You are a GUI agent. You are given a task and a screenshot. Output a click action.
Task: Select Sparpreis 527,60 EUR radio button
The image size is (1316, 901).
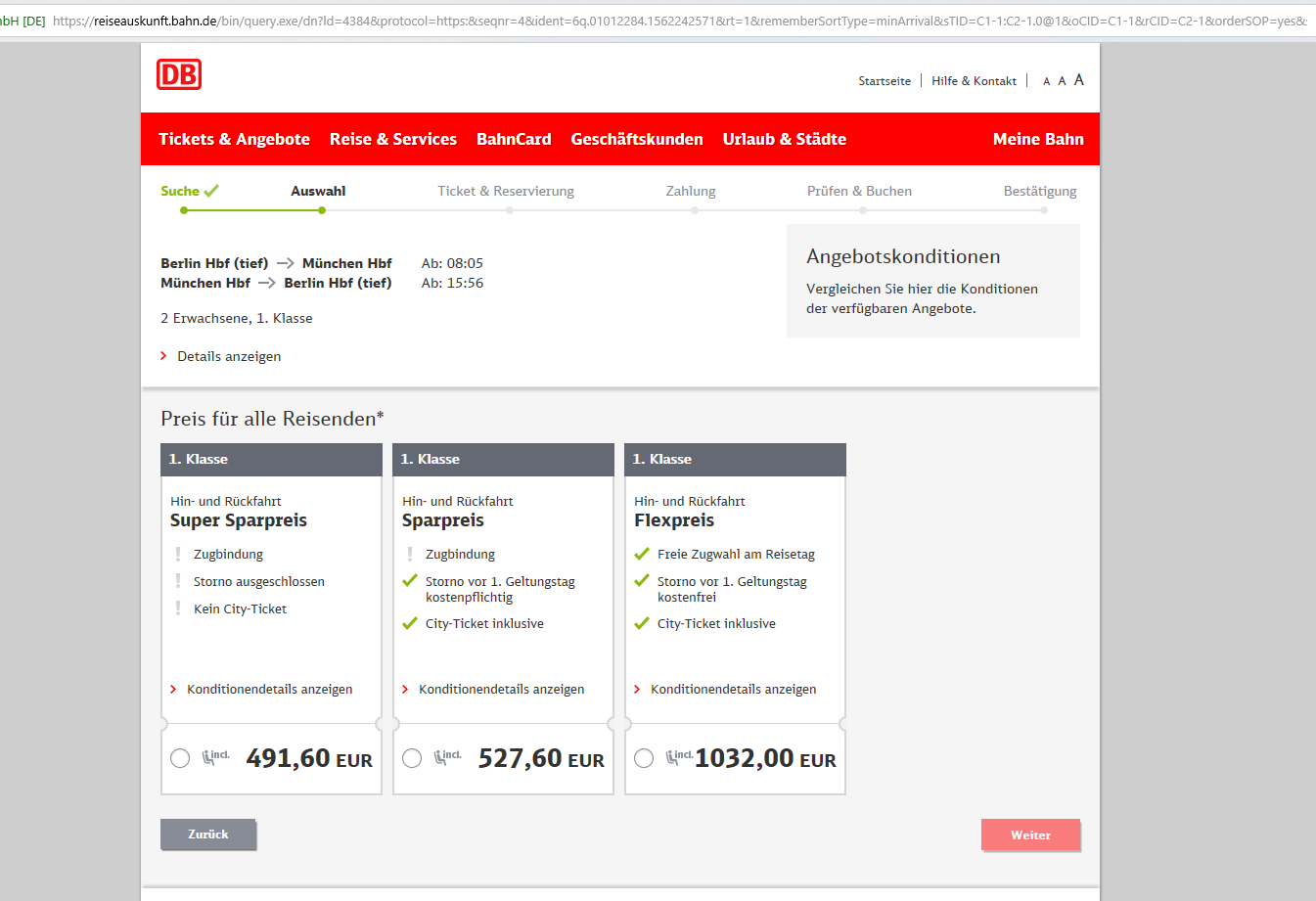412,758
